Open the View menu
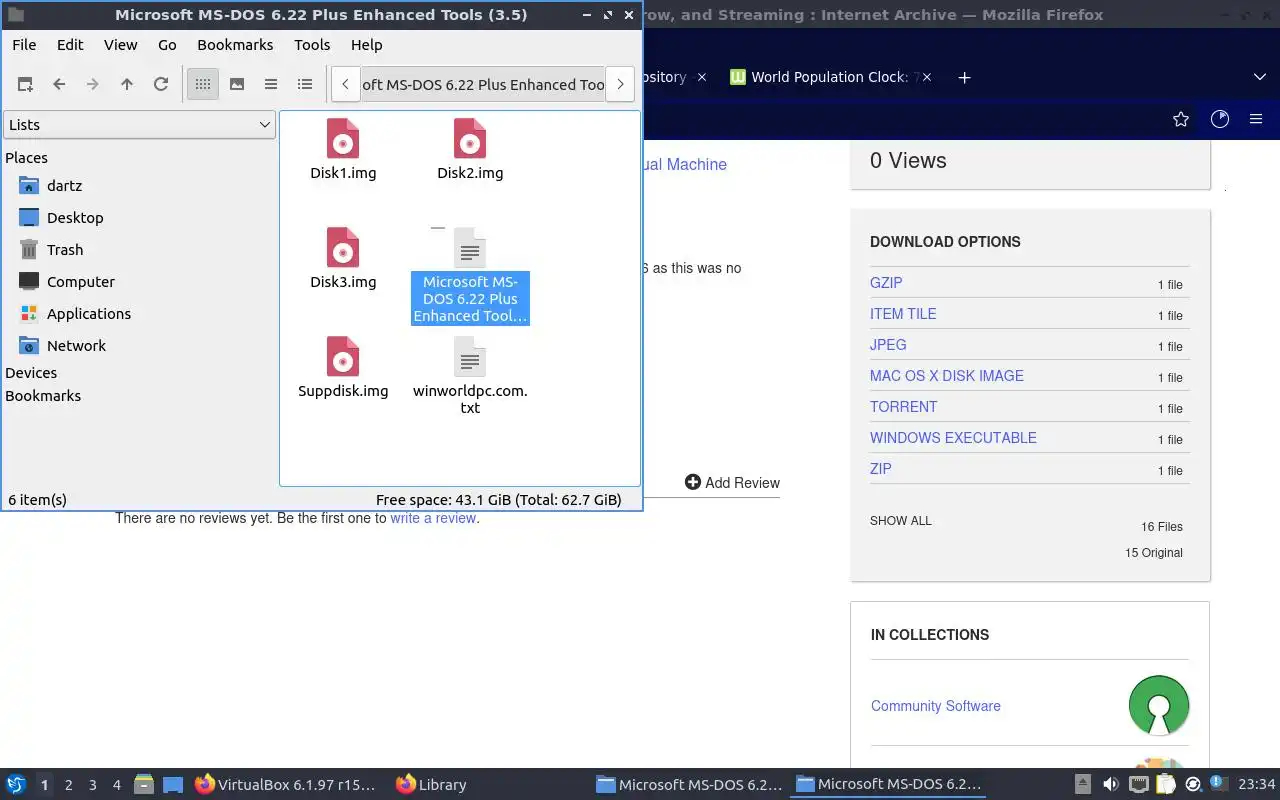1280x800 pixels. tap(121, 45)
